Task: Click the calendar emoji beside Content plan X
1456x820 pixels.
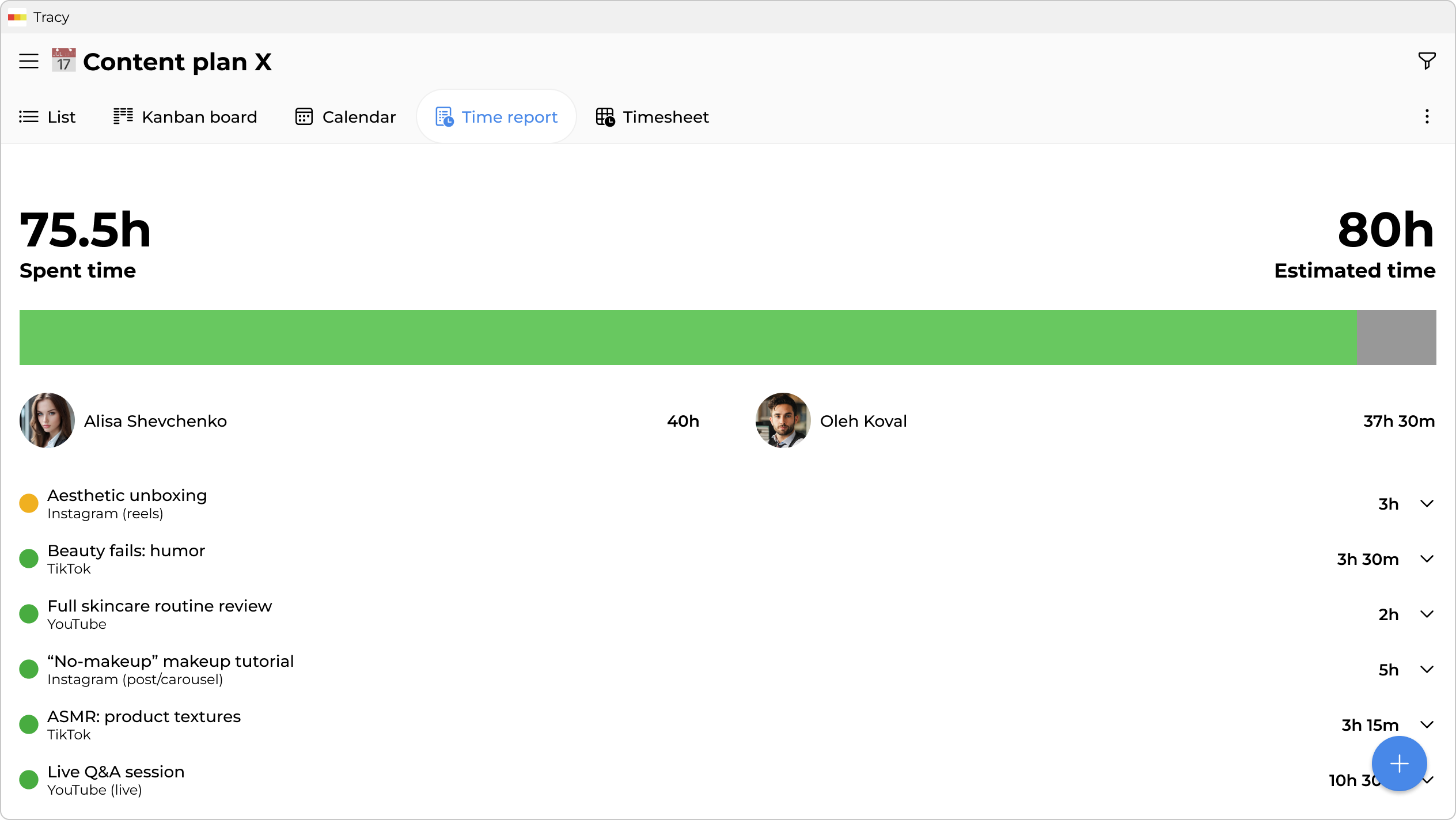Action: tap(63, 61)
